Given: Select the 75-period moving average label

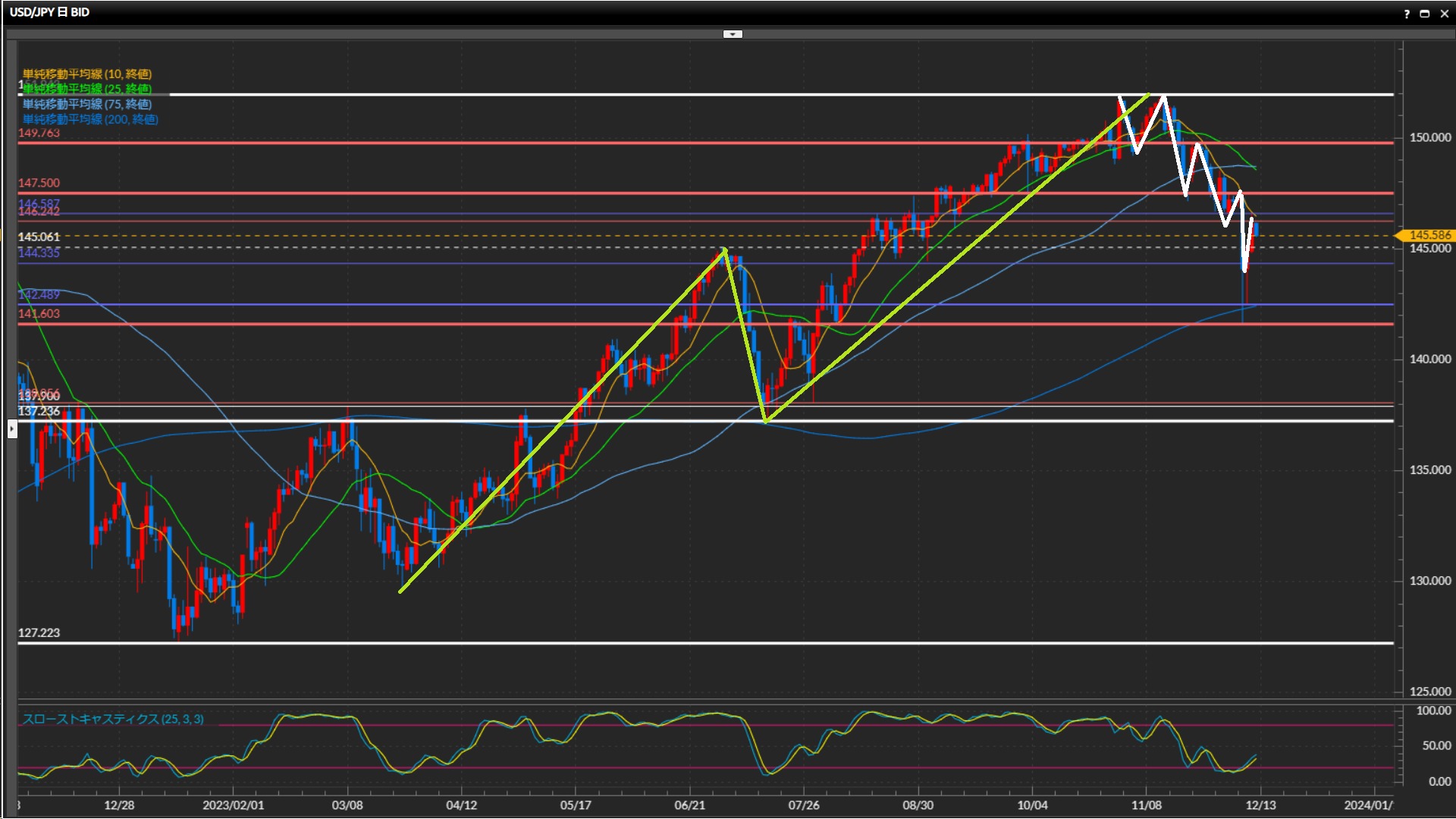Looking at the screenshot, I should click(x=87, y=104).
